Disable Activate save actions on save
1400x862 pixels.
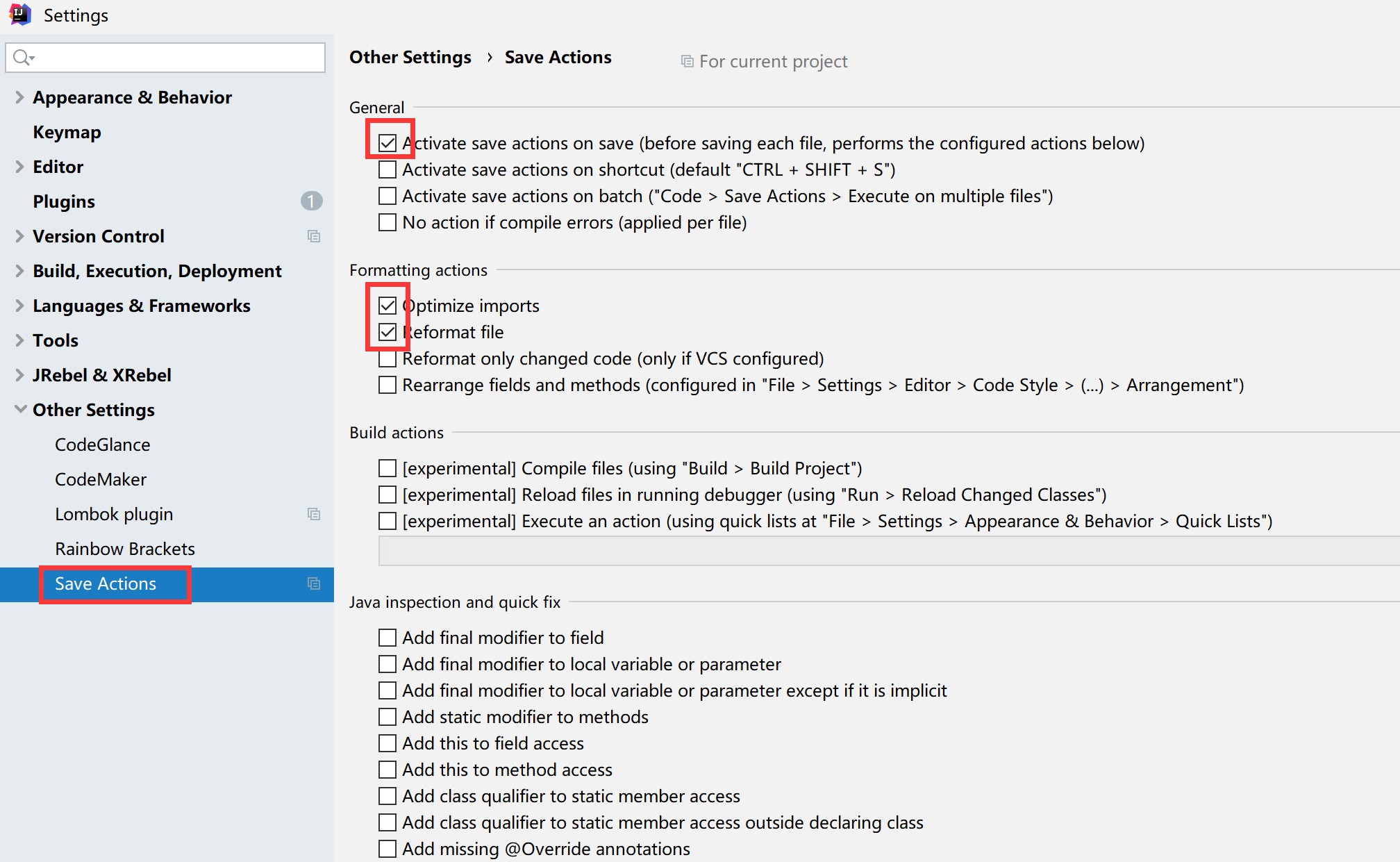tap(387, 143)
